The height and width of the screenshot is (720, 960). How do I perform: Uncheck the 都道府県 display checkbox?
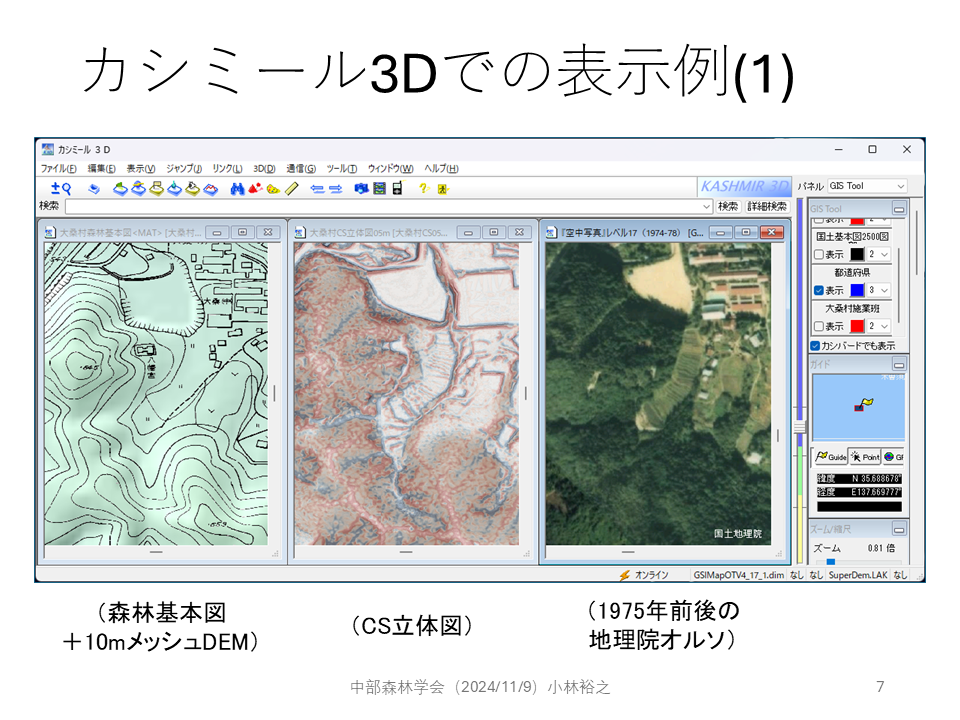click(819, 290)
